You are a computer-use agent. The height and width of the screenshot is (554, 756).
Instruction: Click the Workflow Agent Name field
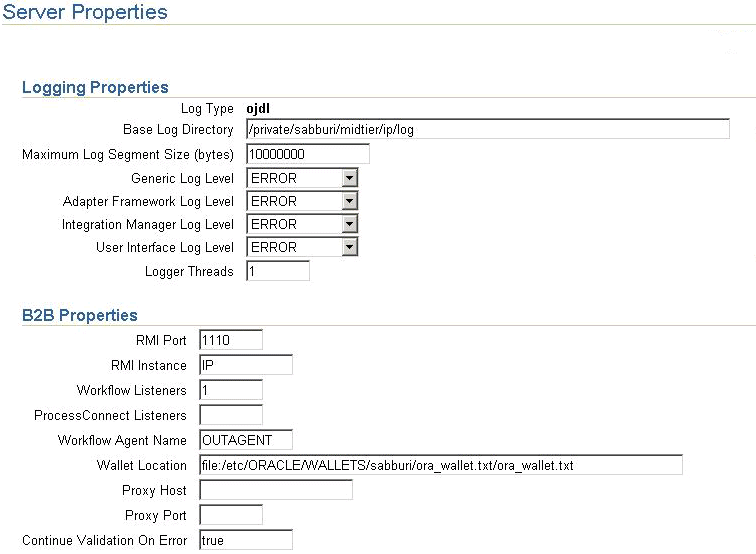pos(246,440)
